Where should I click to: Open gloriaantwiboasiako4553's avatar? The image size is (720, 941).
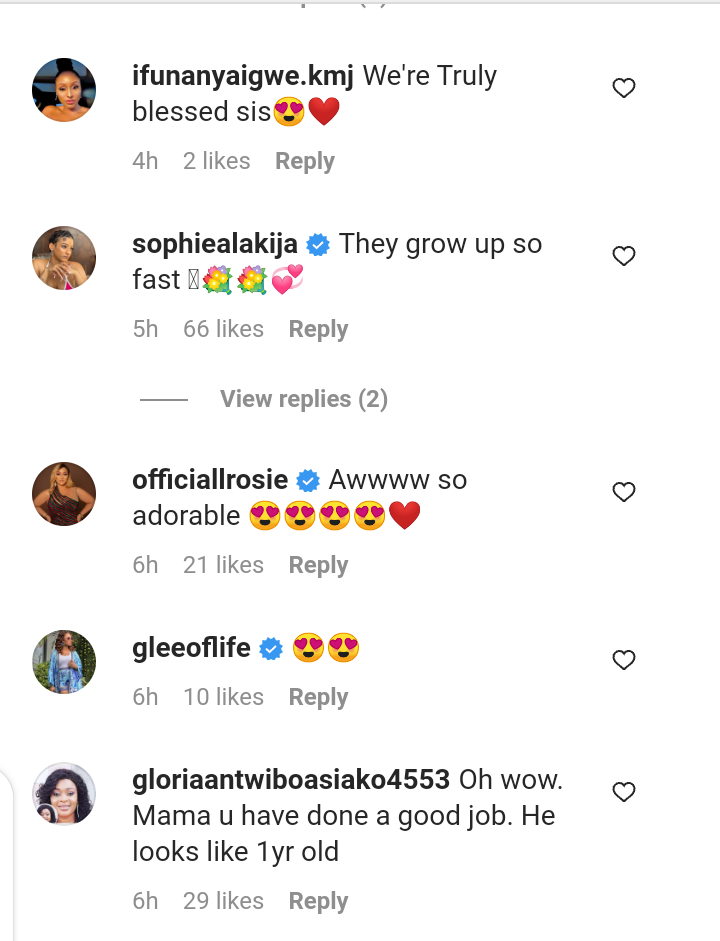coord(64,794)
